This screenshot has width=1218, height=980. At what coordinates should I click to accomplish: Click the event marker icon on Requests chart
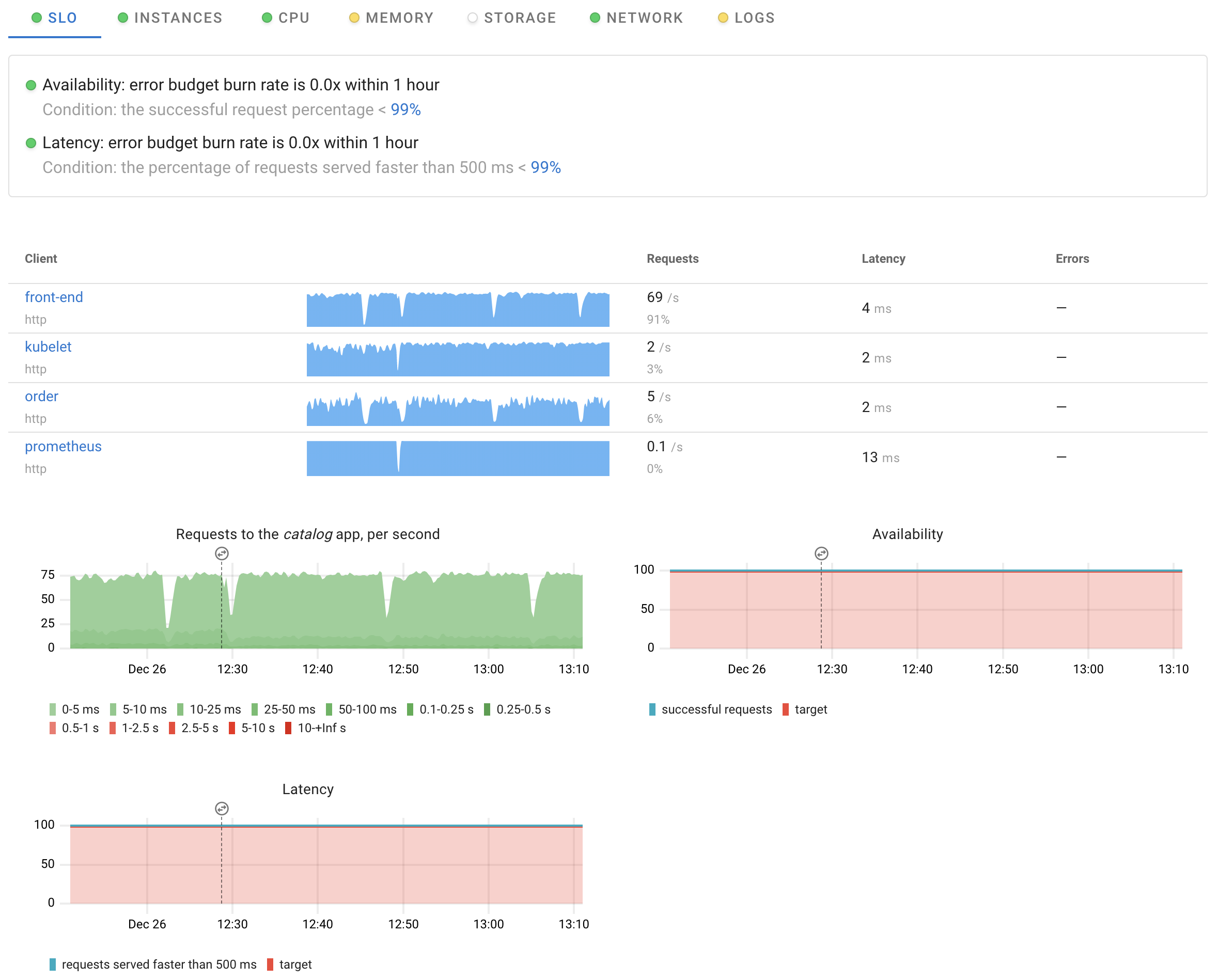[222, 554]
